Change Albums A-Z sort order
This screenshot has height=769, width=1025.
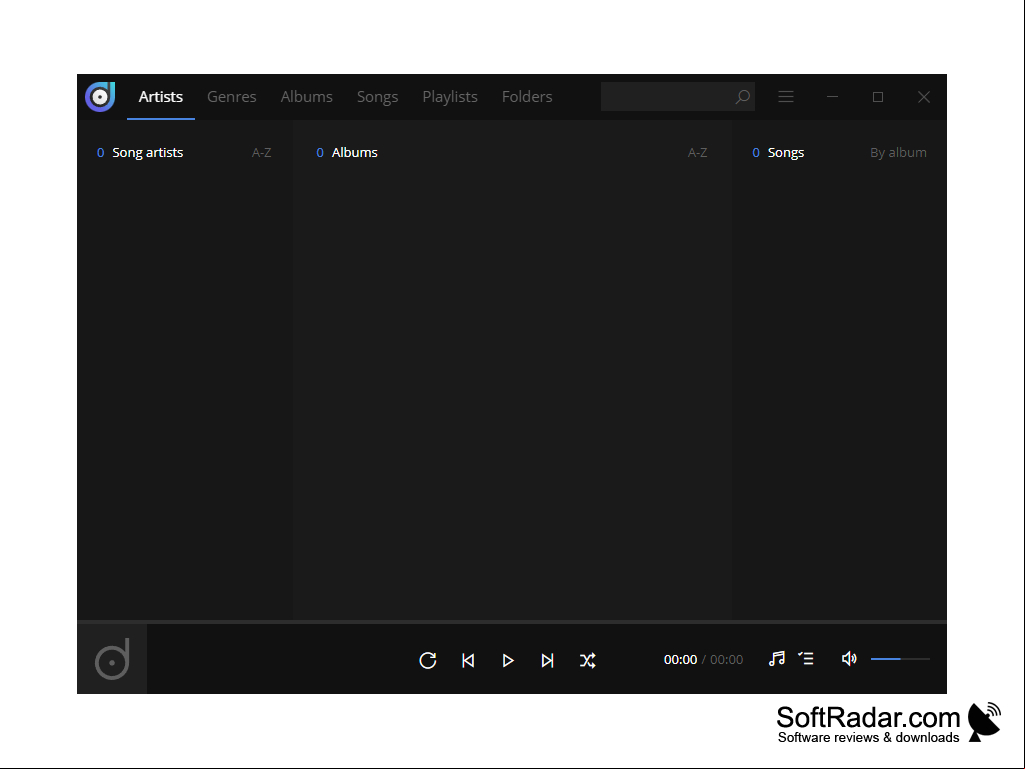point(697,152)
